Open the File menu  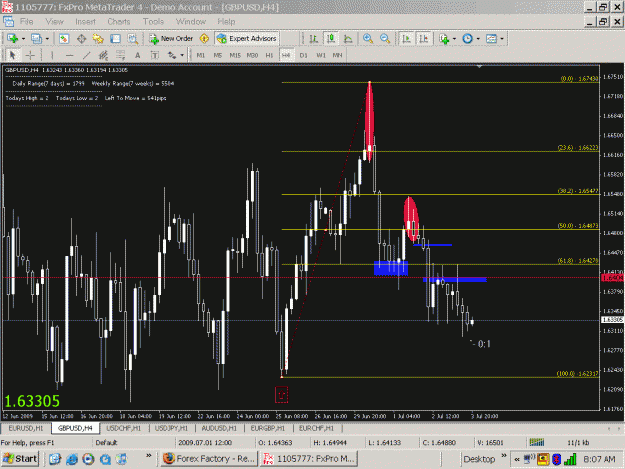pos(27,22)
